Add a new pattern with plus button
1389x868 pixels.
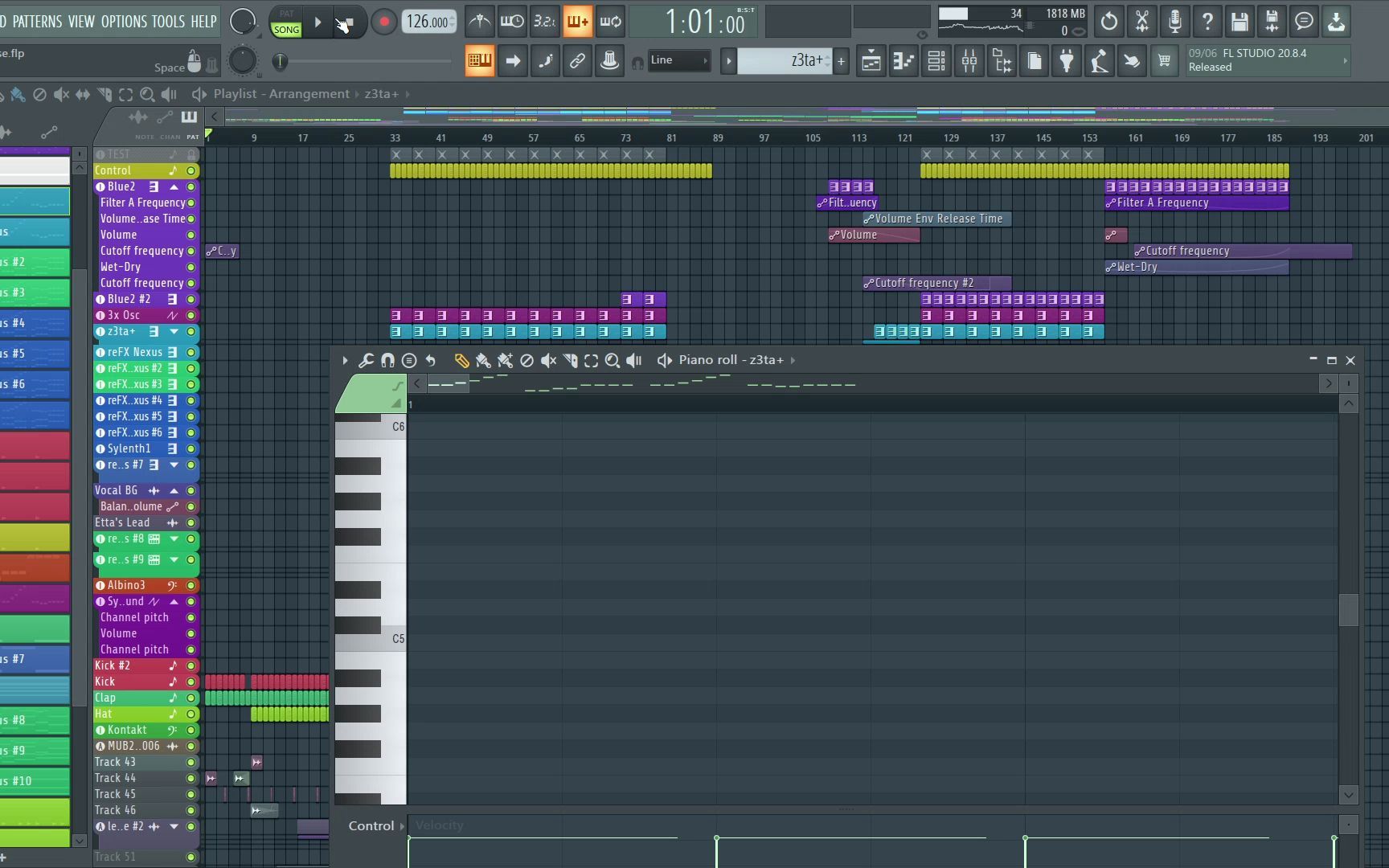click(842, 60)
